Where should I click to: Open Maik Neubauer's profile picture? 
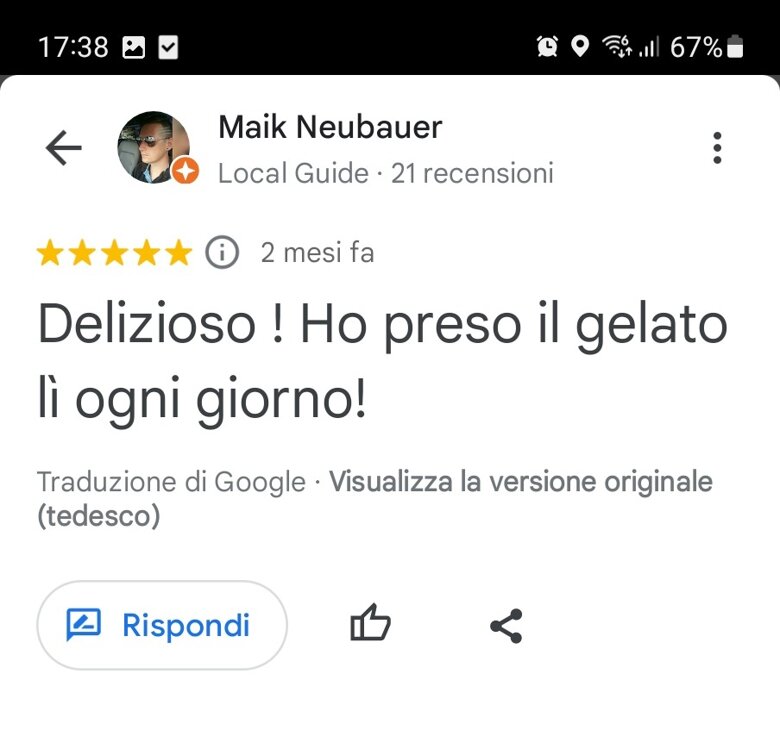click(x=153, y=147)
